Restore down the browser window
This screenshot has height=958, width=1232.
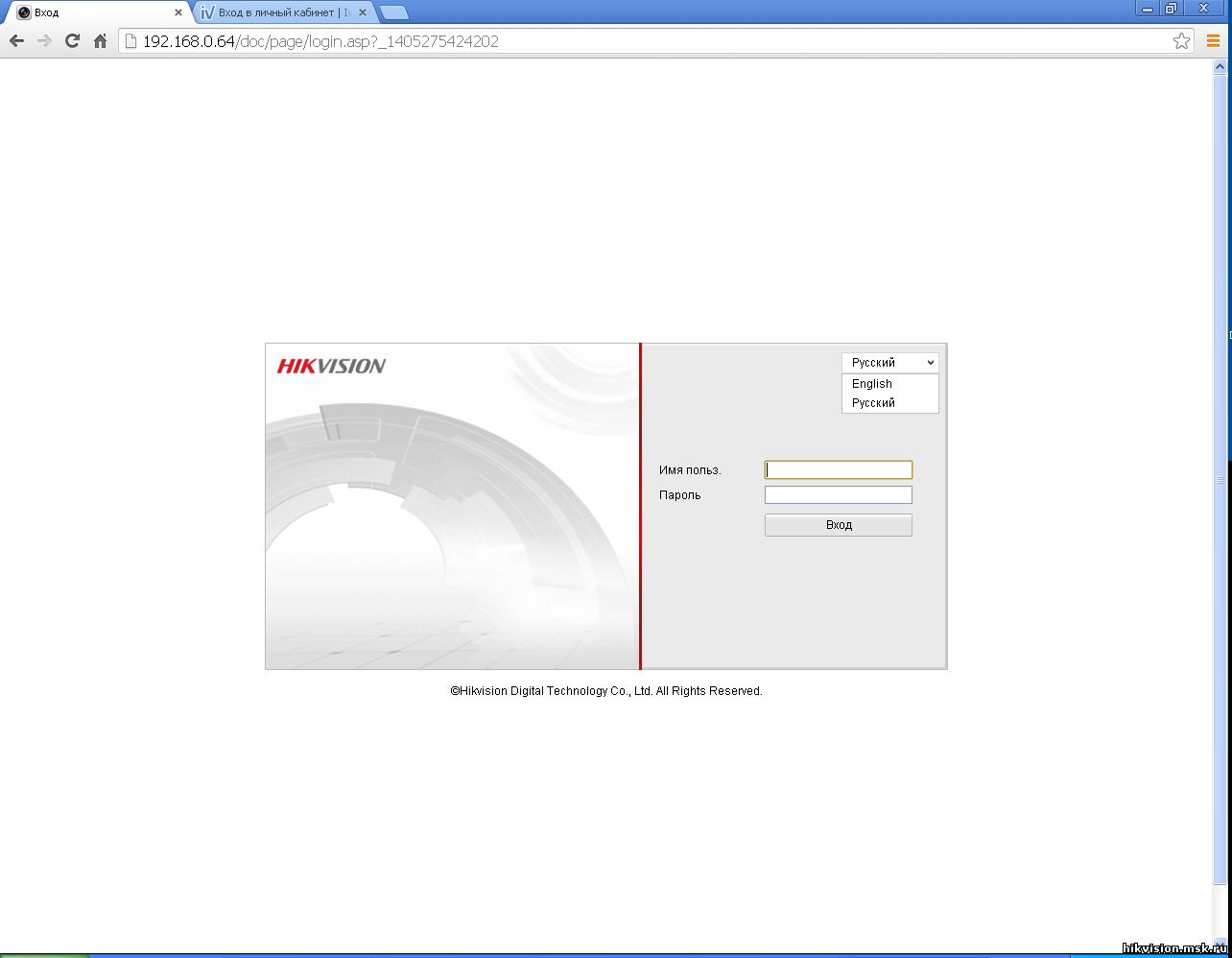[1172, 9]
